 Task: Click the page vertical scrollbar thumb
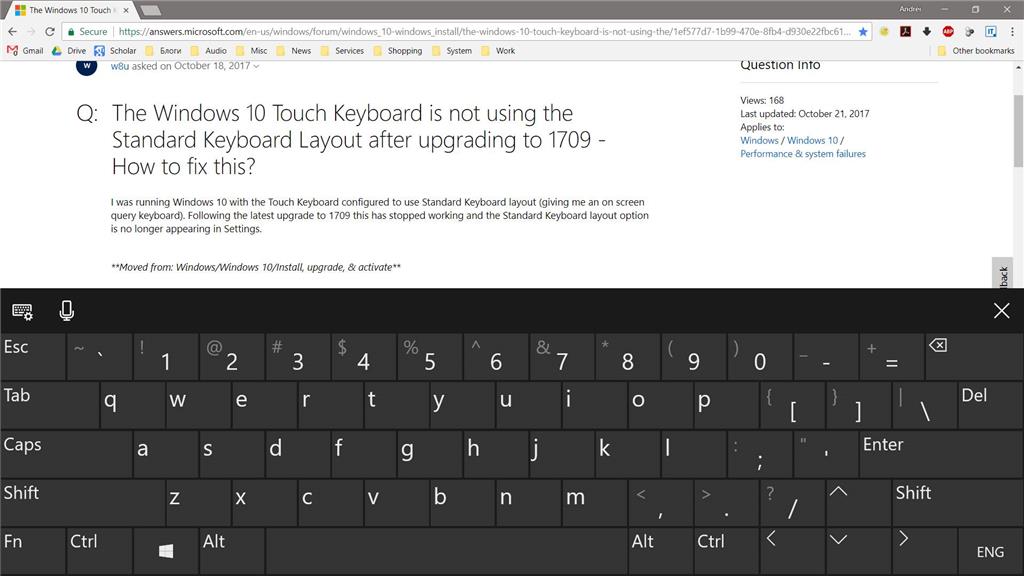coord(1017,131)
